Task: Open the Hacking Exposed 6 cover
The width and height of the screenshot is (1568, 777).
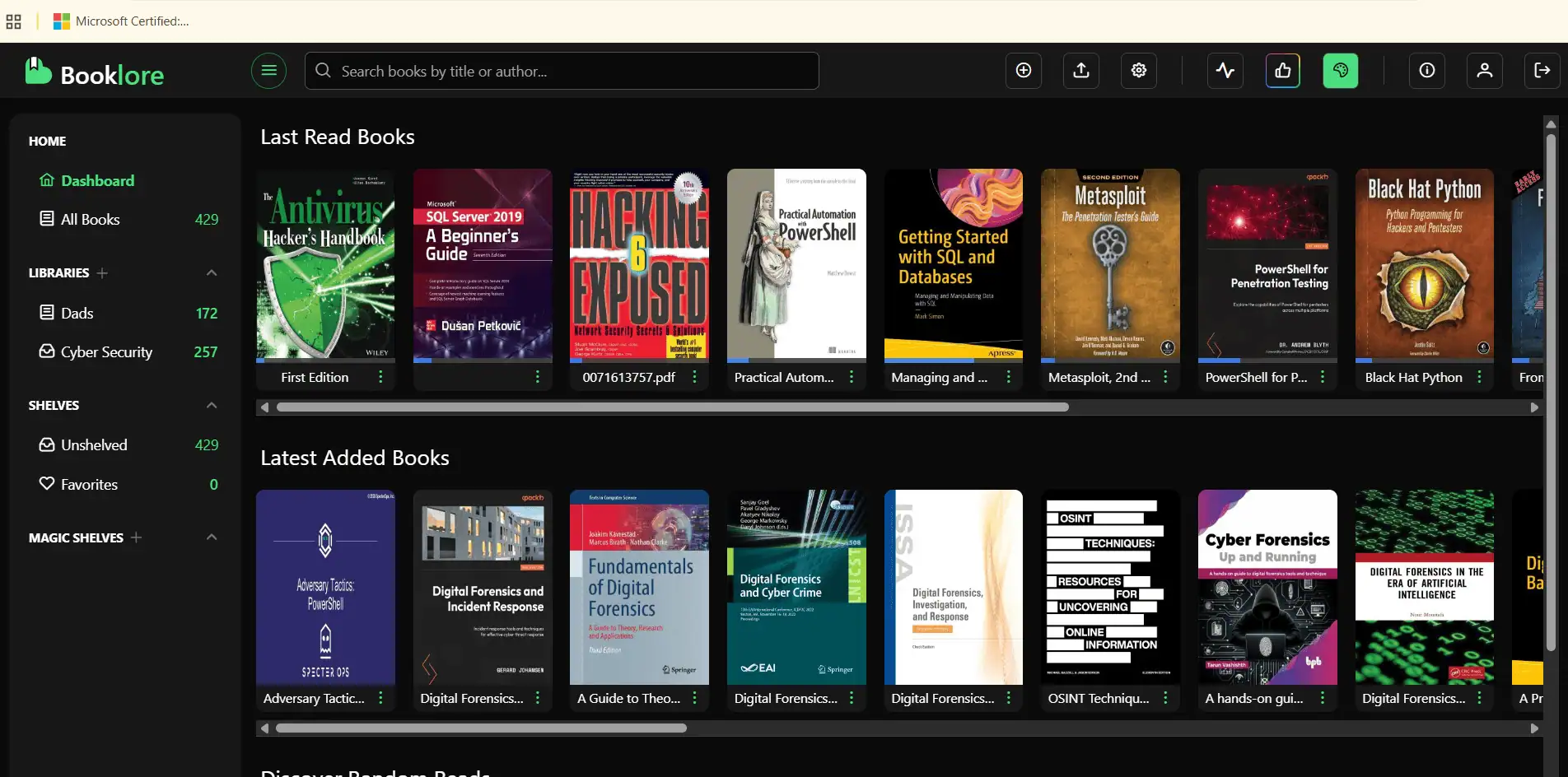Action: coord(639,265)
